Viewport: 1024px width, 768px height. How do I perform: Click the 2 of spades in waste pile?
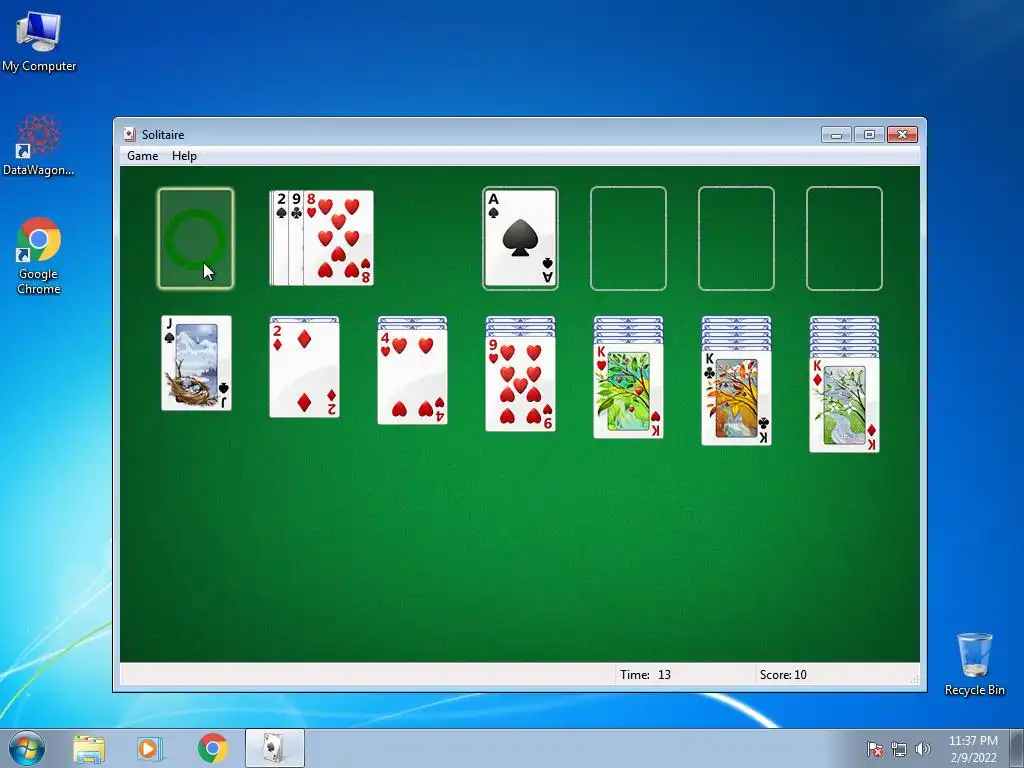point(280,238)
